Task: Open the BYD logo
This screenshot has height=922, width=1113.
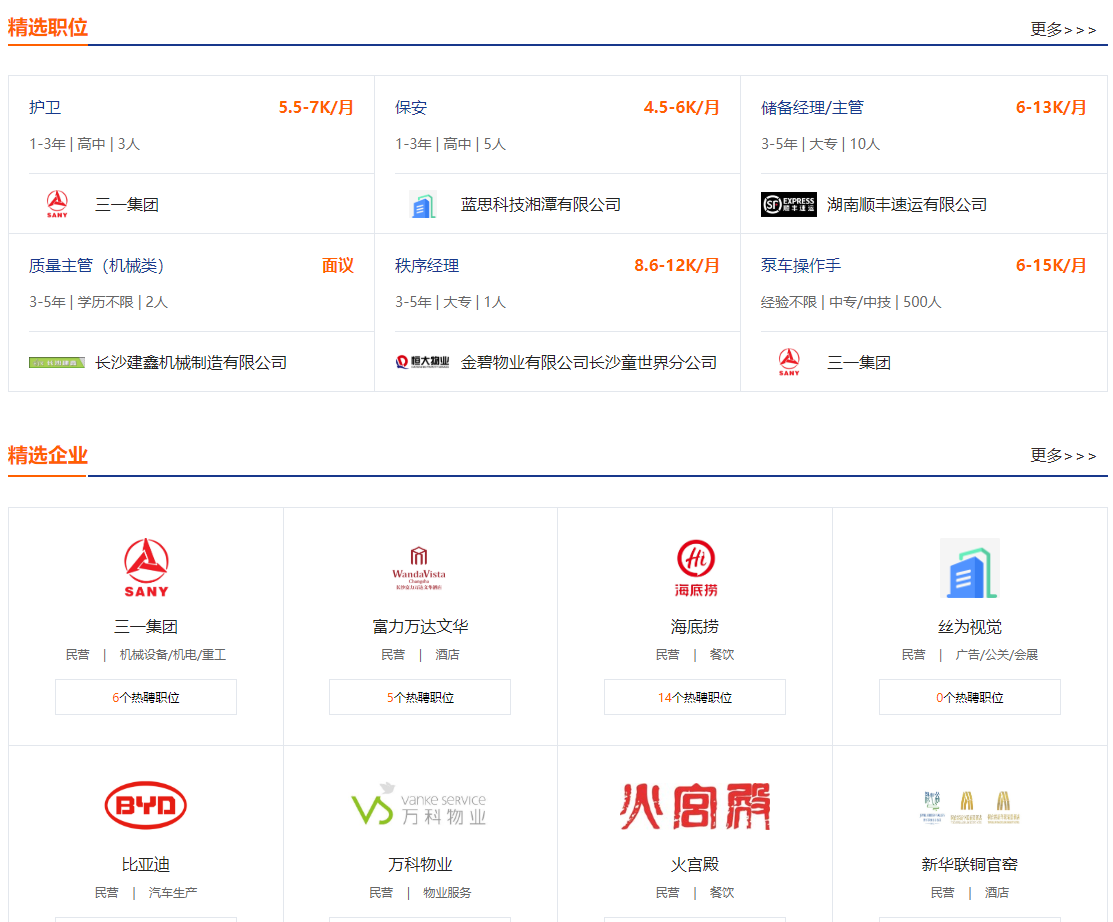Action: 146,806
